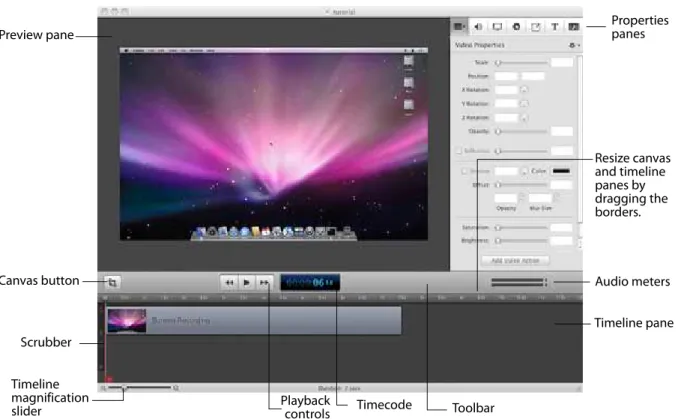Enable the Reflection checkbox

[459, 150]
